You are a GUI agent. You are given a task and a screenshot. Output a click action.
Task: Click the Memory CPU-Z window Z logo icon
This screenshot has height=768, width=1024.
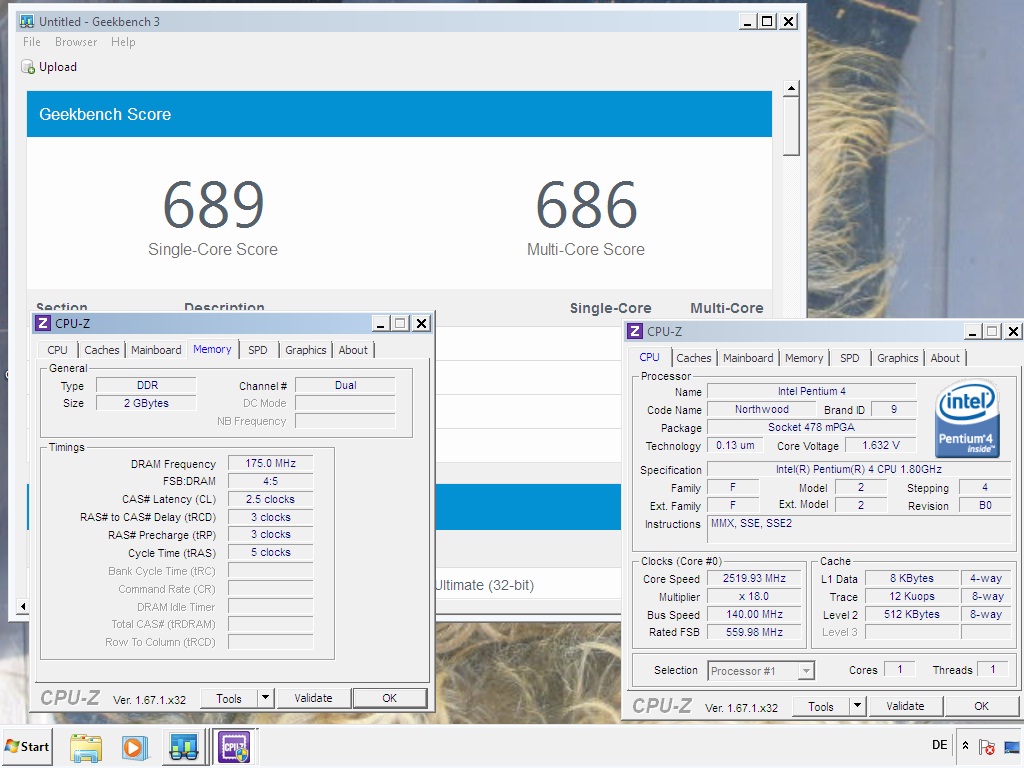pos(42,323)
